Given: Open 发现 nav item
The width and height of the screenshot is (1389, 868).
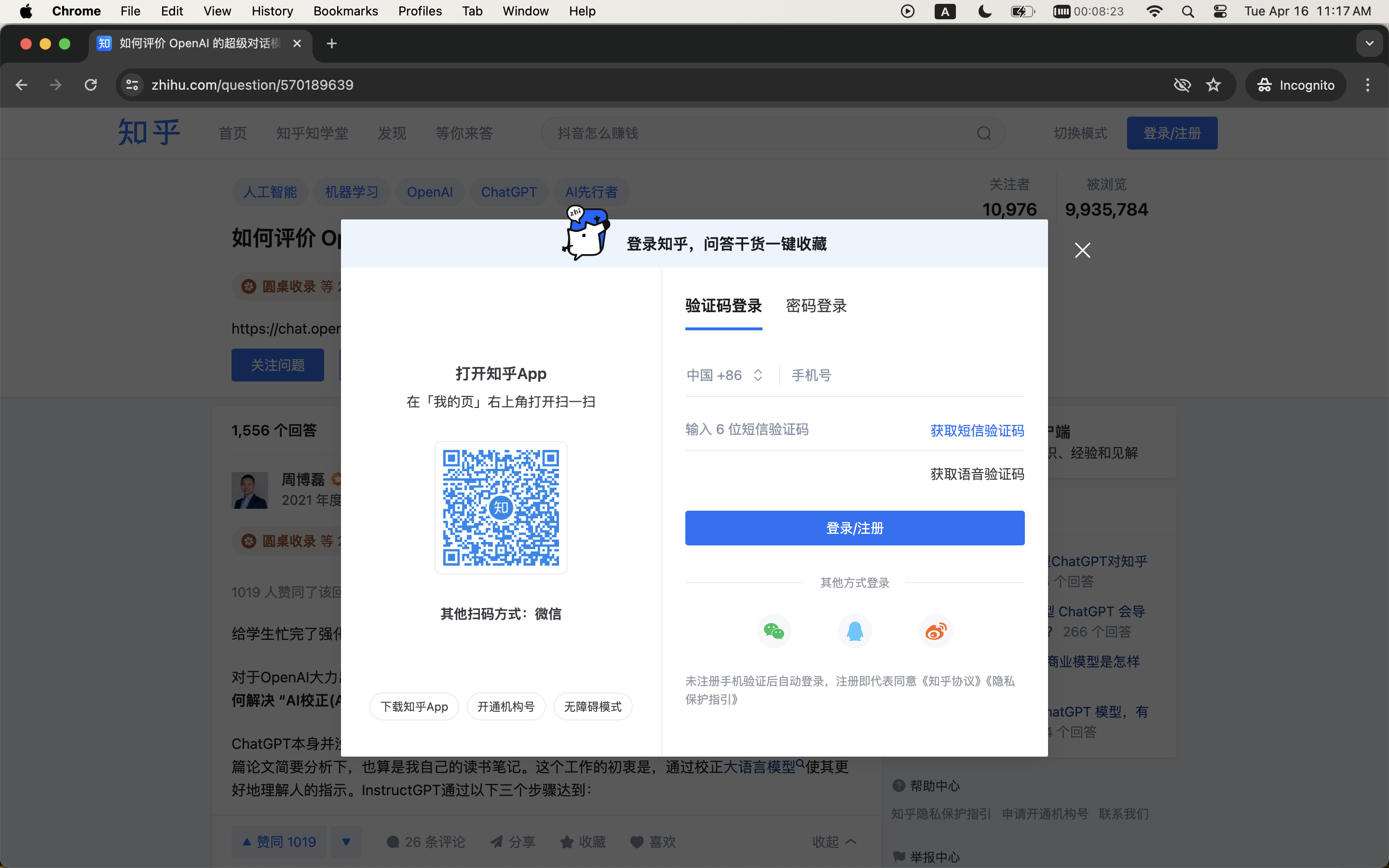Looking at the screenshot, I should pos(392,133).
